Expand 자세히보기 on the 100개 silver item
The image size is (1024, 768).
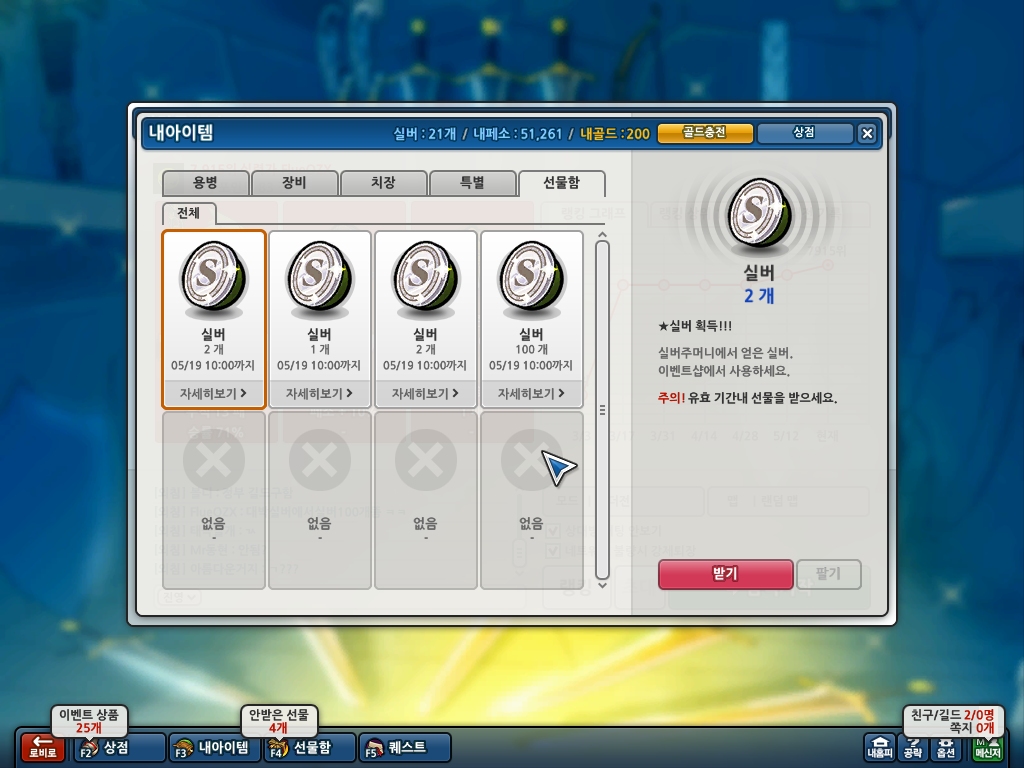[532, 393]
